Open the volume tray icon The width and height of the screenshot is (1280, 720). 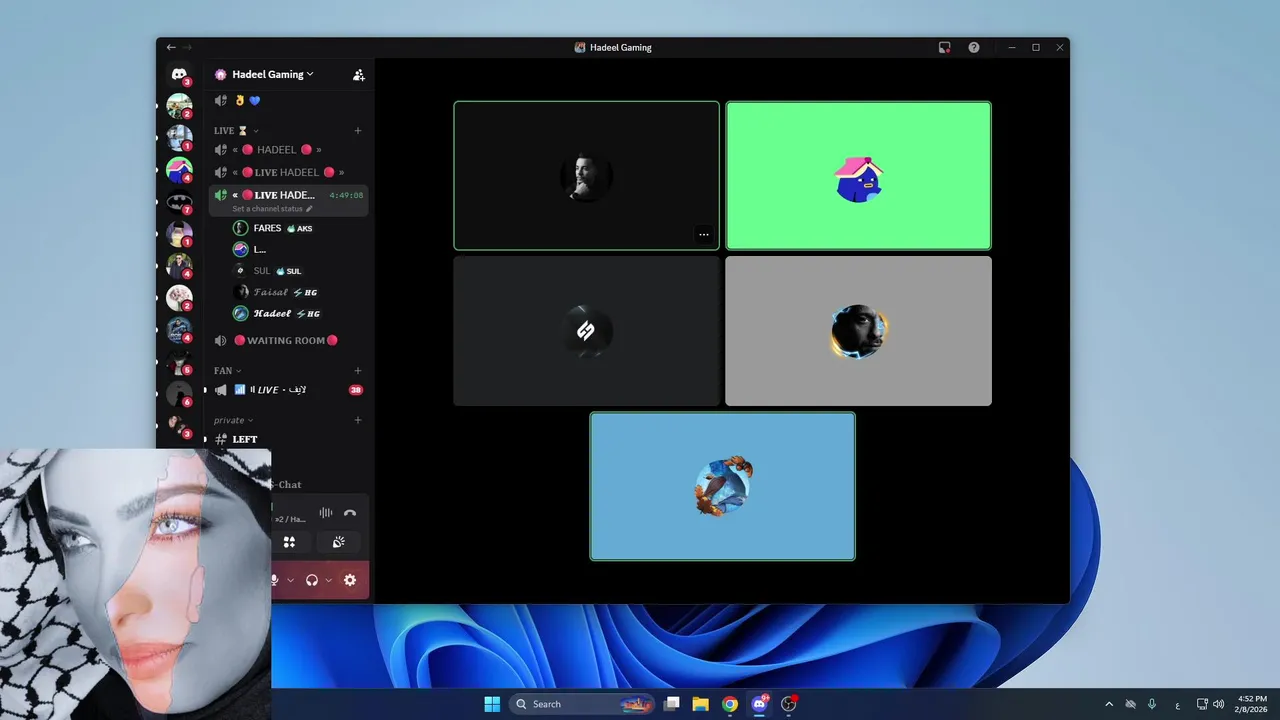pos(1219,704)
